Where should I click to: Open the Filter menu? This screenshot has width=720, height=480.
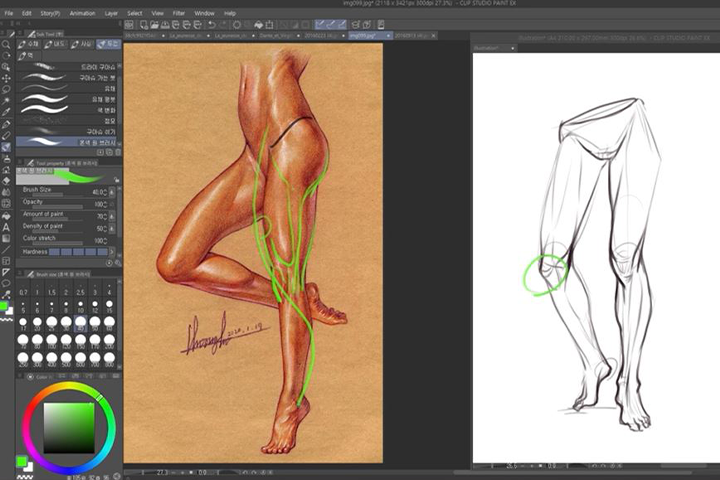pos(179,13)
